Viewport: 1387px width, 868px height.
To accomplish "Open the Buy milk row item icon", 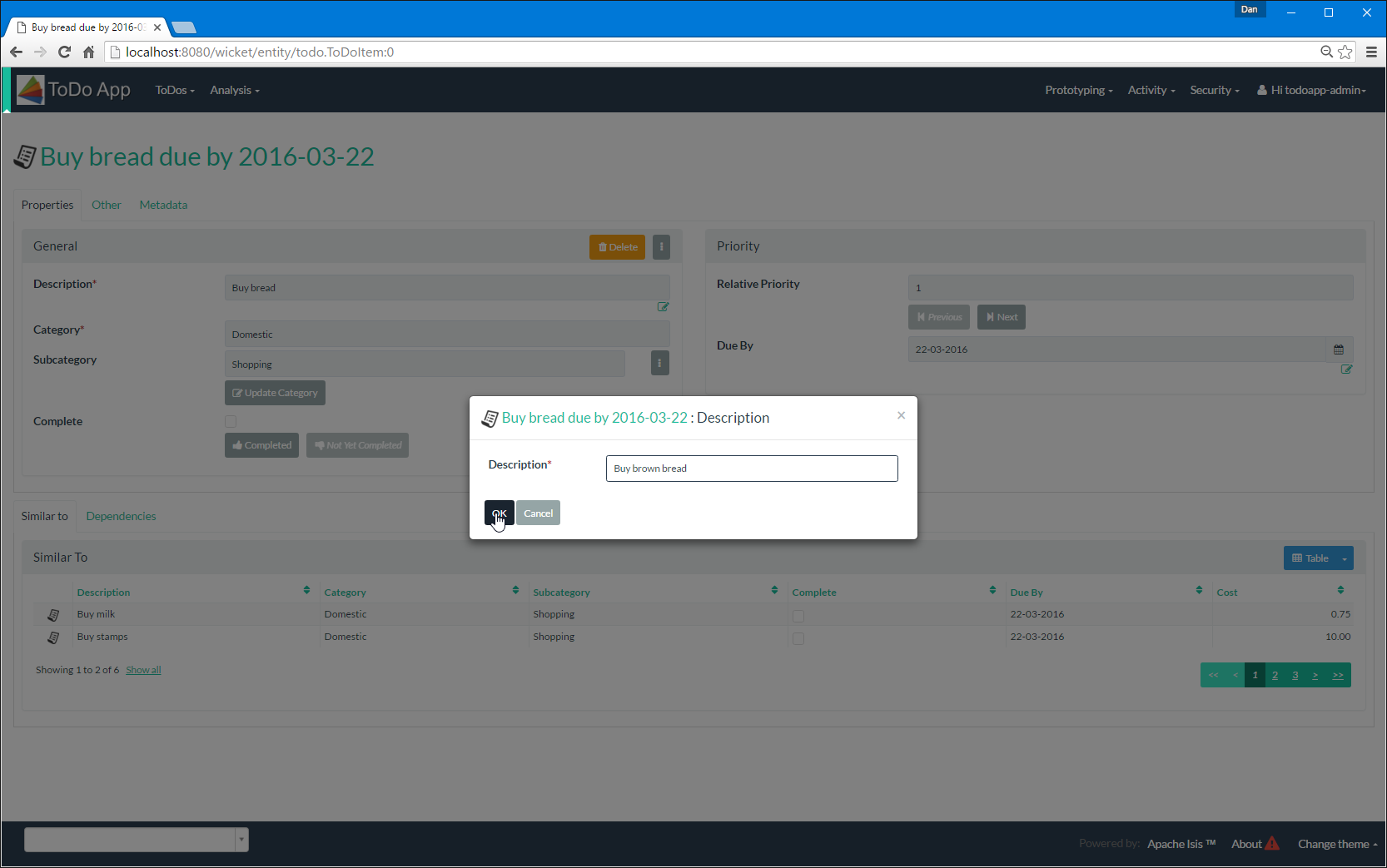I will tap(53, 615).
